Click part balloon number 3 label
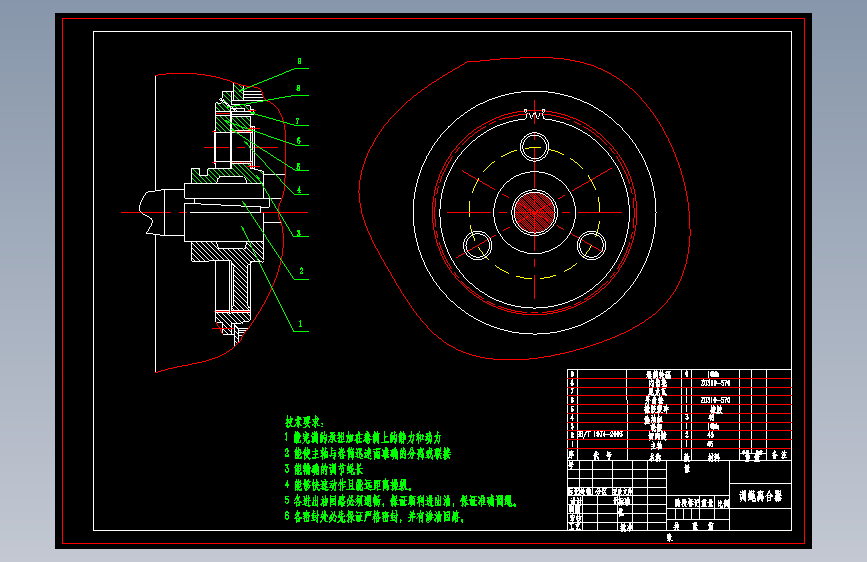 [x=299, y=233]
